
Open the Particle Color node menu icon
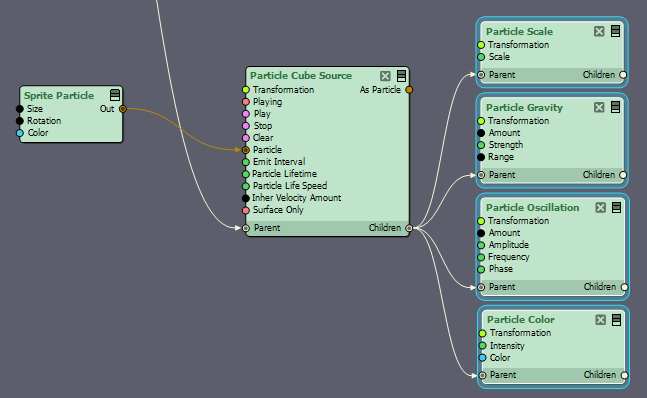(616, 319)
